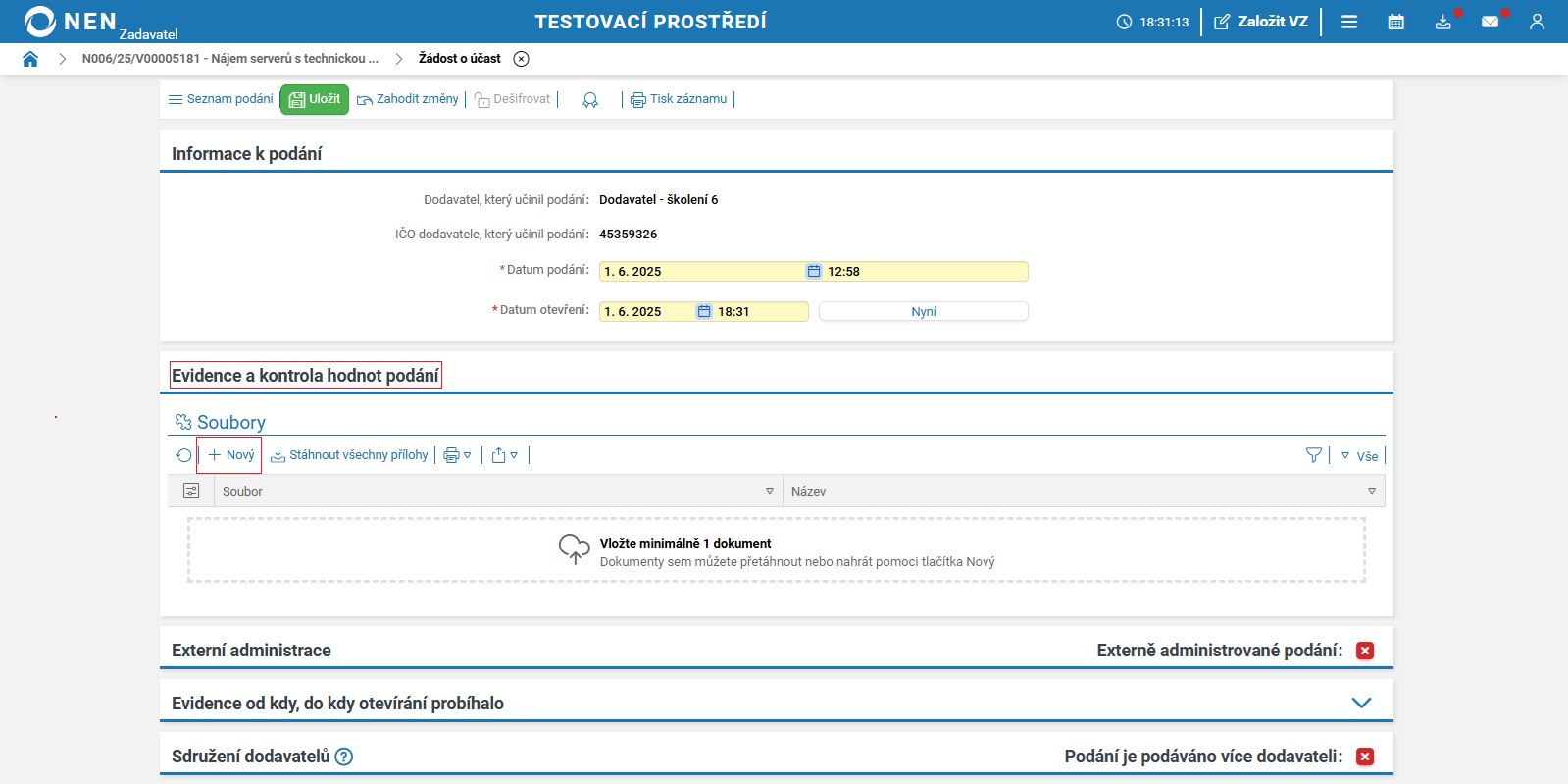
Task: Toggle Externě administrované podání checkbox
Action: [1364, 651]
